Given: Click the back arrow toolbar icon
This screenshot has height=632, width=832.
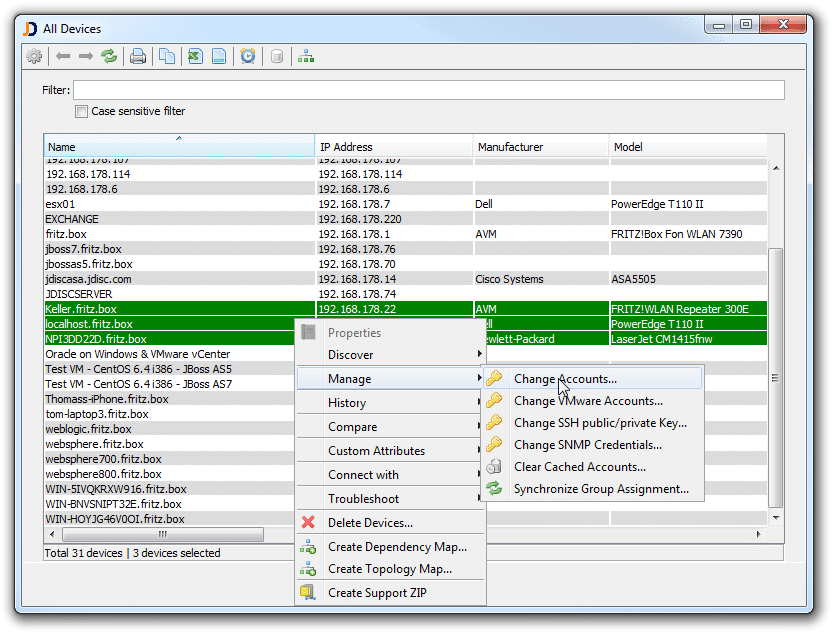Looking at the screenshot, I should pyautogui.click(x=63, y=56).
